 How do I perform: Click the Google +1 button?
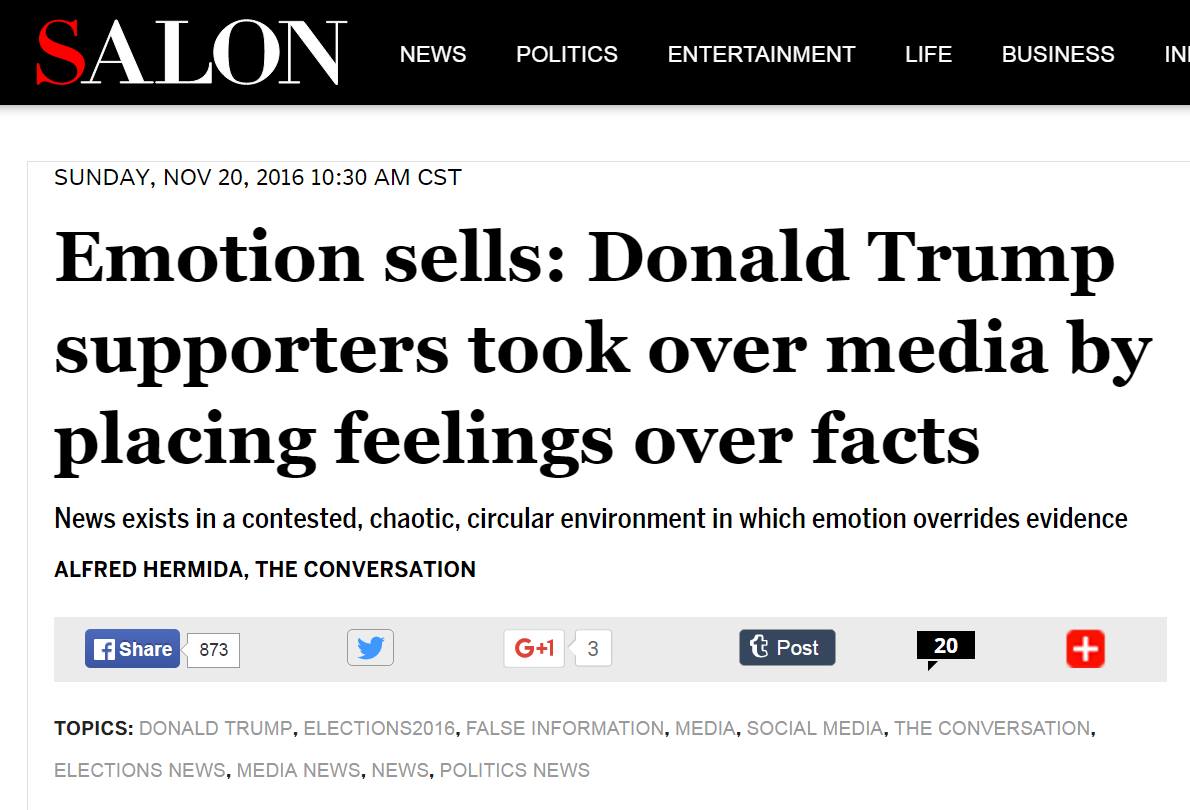534,648
